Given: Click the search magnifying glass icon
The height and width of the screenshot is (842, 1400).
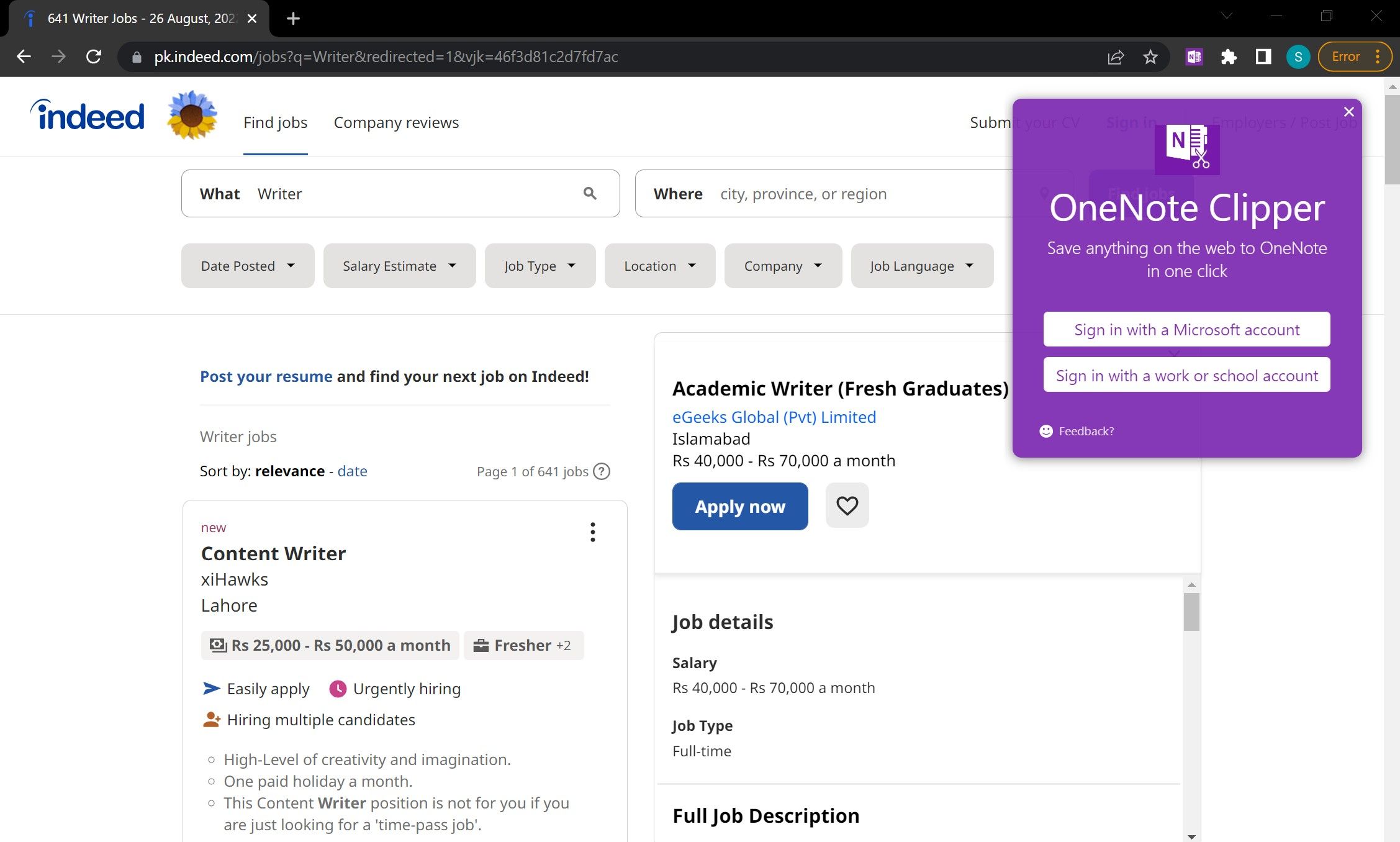Looking at the screenshot, I should pos(590,193).
